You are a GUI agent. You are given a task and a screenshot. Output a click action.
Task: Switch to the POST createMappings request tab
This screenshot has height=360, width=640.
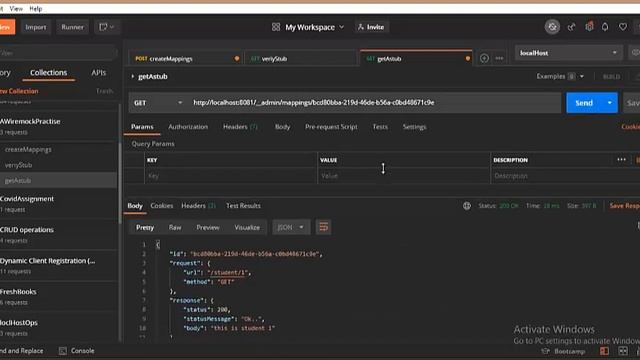pos(186,58)
